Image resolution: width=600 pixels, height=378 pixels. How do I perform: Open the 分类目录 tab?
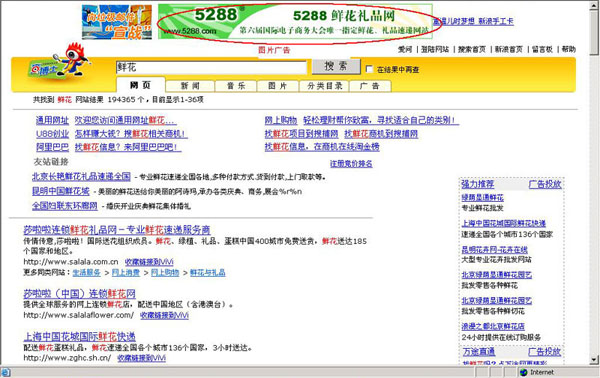coord(324,86)
